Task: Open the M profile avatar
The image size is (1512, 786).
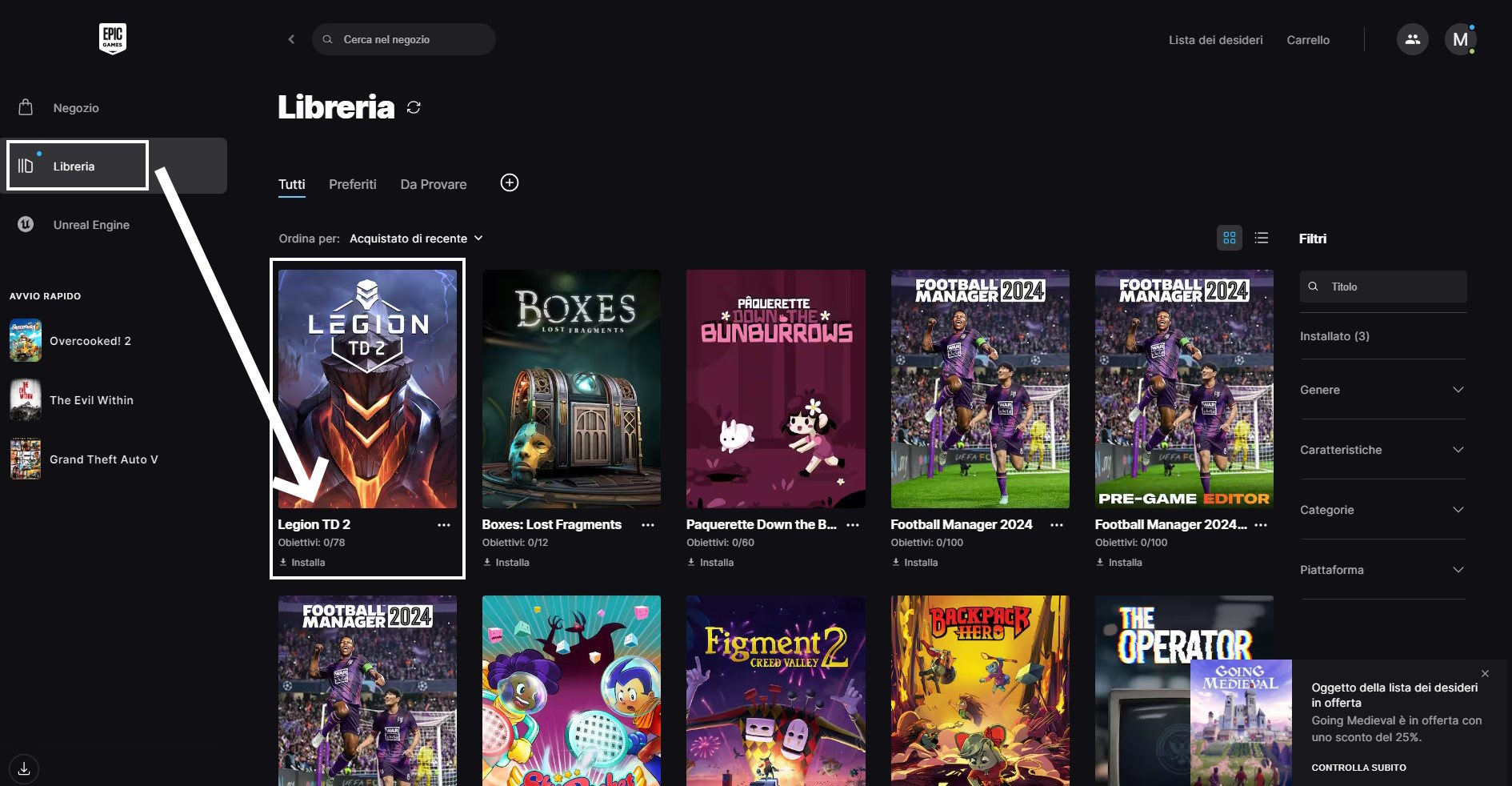Action: [1460, 39]
